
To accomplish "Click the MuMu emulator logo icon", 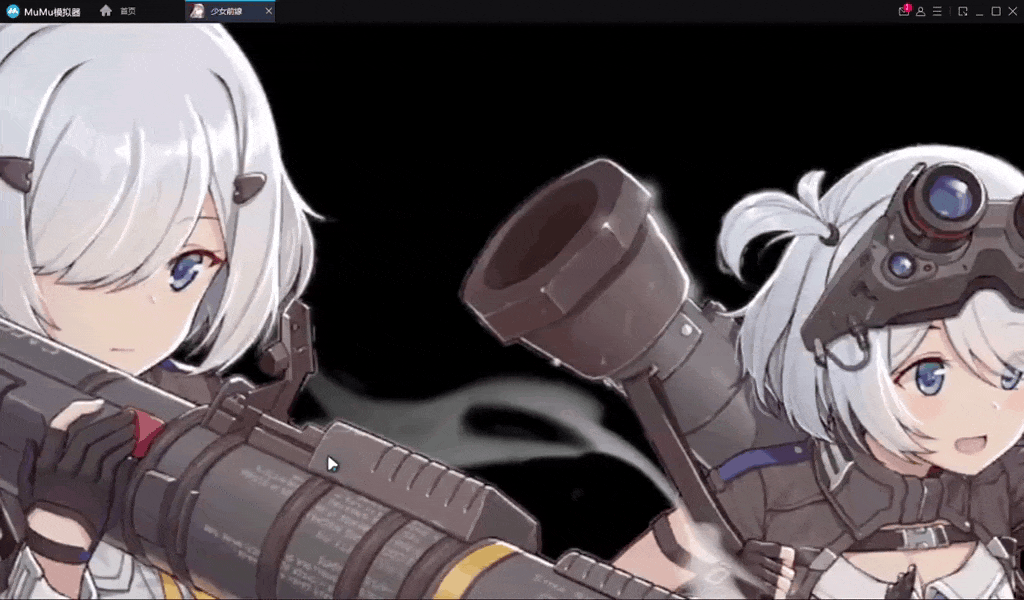I will click(x=13, y=11).
